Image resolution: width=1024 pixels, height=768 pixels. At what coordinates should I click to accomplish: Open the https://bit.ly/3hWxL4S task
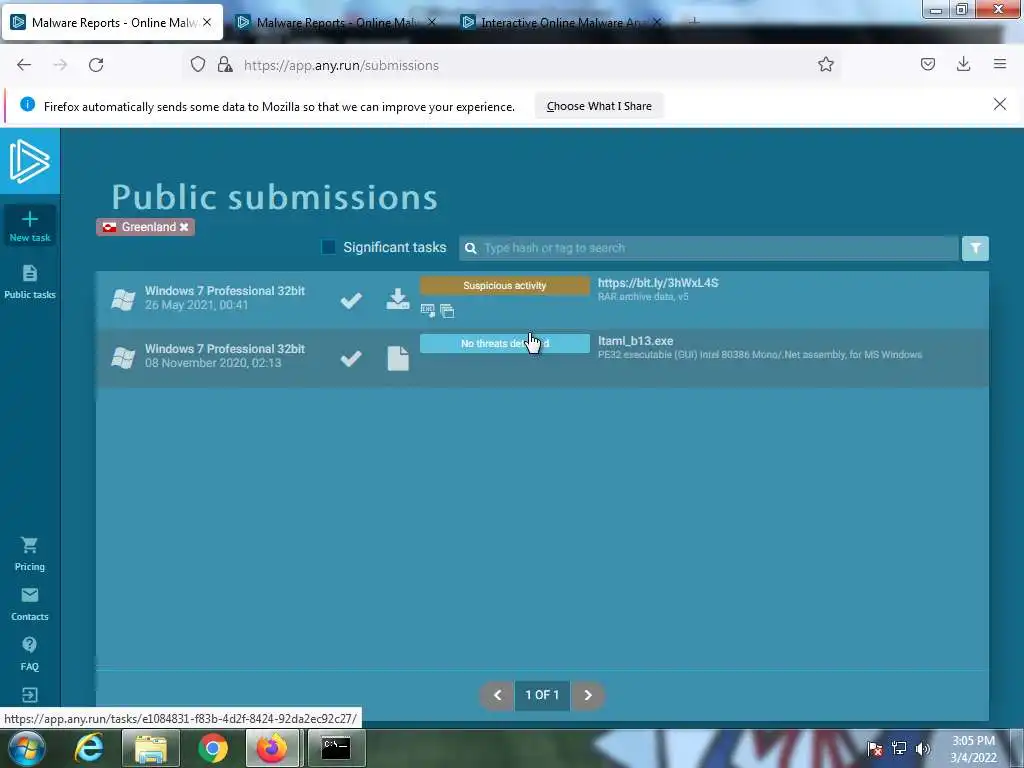pos(658,283)
